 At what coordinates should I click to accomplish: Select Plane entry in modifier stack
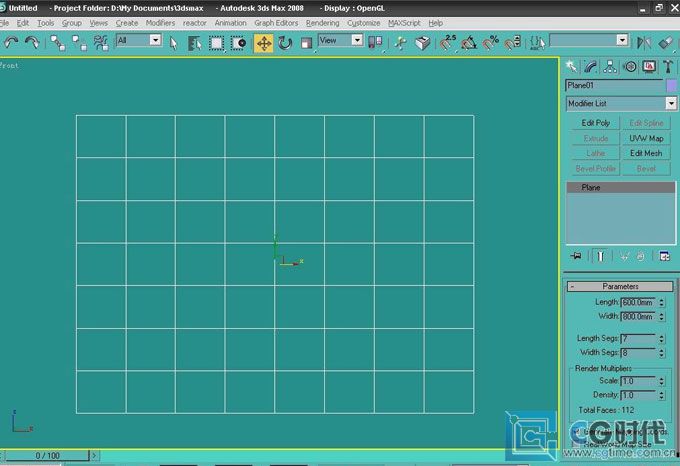tap(620, 187)
